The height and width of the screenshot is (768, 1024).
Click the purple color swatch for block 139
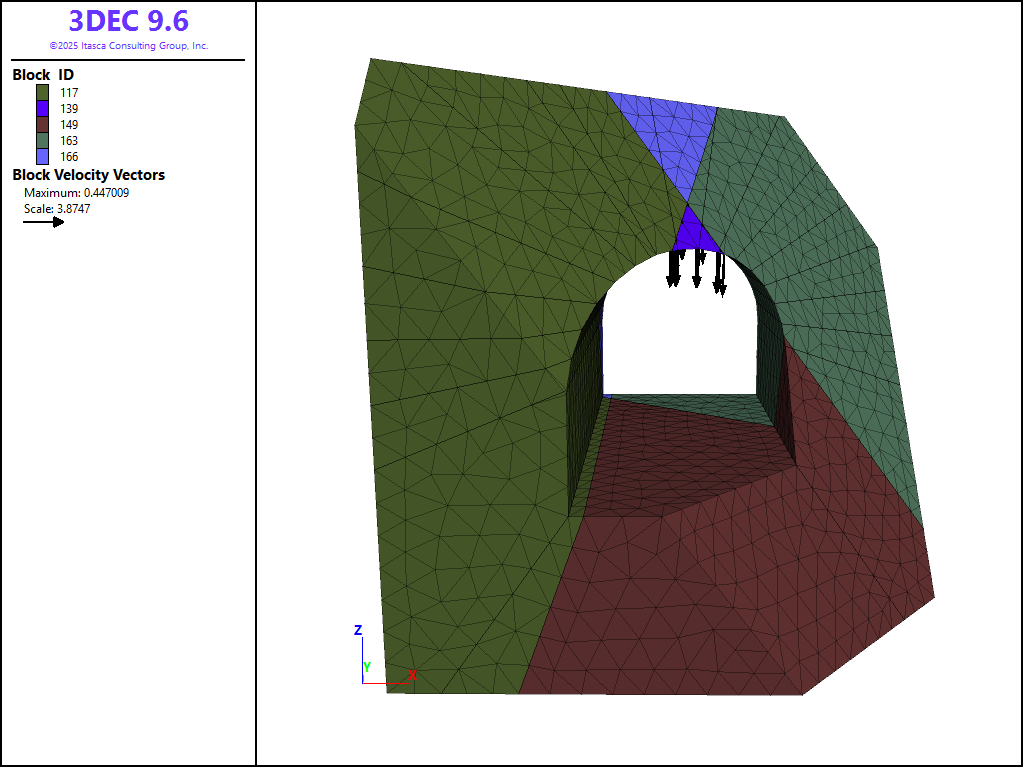coord(43,108)
